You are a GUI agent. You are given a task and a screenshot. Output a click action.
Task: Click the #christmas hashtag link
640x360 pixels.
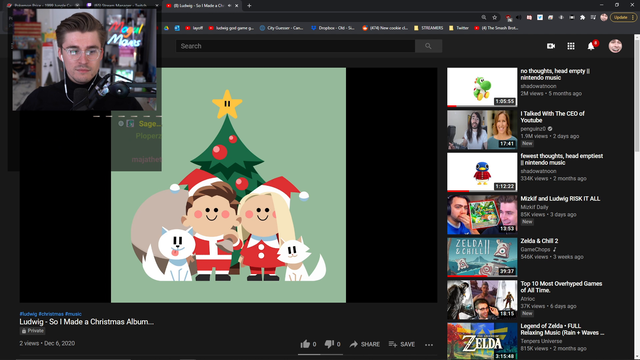[x=51, y=314]
